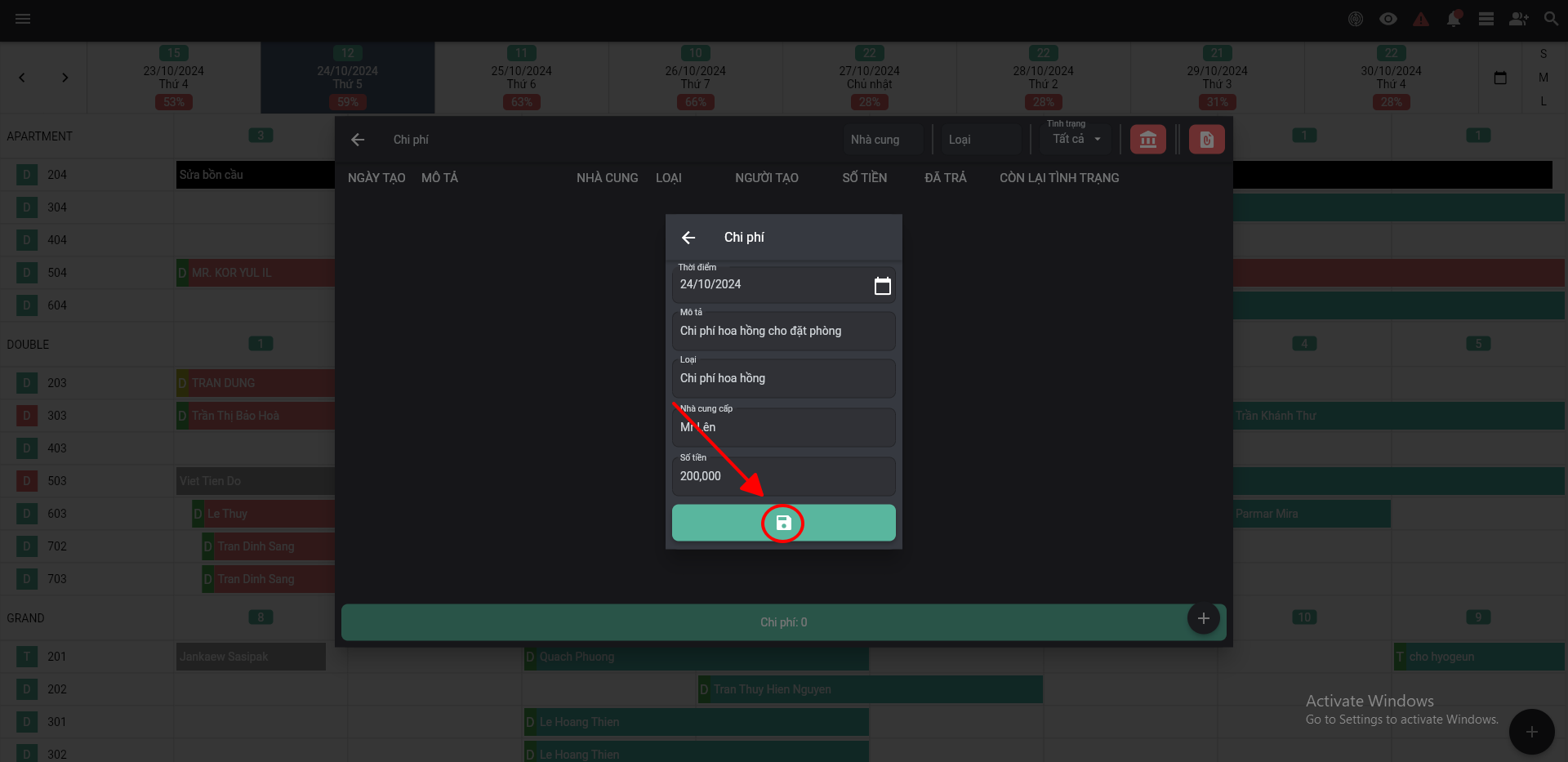Select the 27/10/2024 Chủ nhật date column
This screenshot has width=1568, height=762.
click(x=869, y=78)
